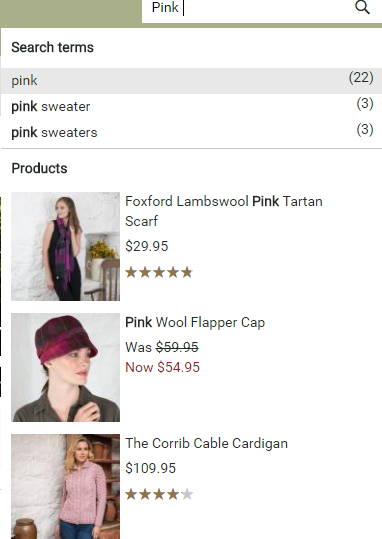This screenshot has height=539, width=382.
Task: Open the Pink Wool Flapper Cap image
Action: 65,367
